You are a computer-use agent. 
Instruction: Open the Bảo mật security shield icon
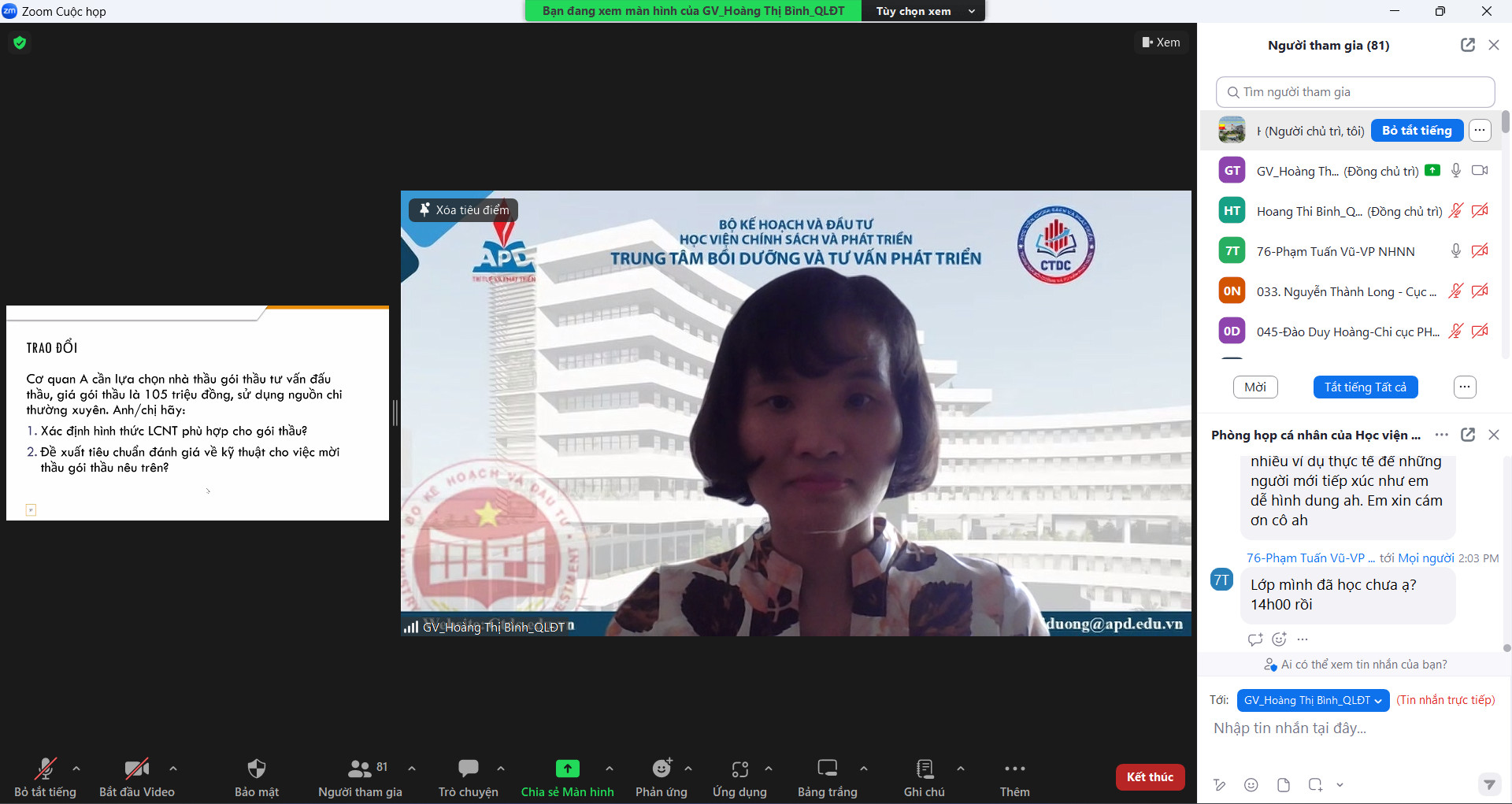point(256,769)
